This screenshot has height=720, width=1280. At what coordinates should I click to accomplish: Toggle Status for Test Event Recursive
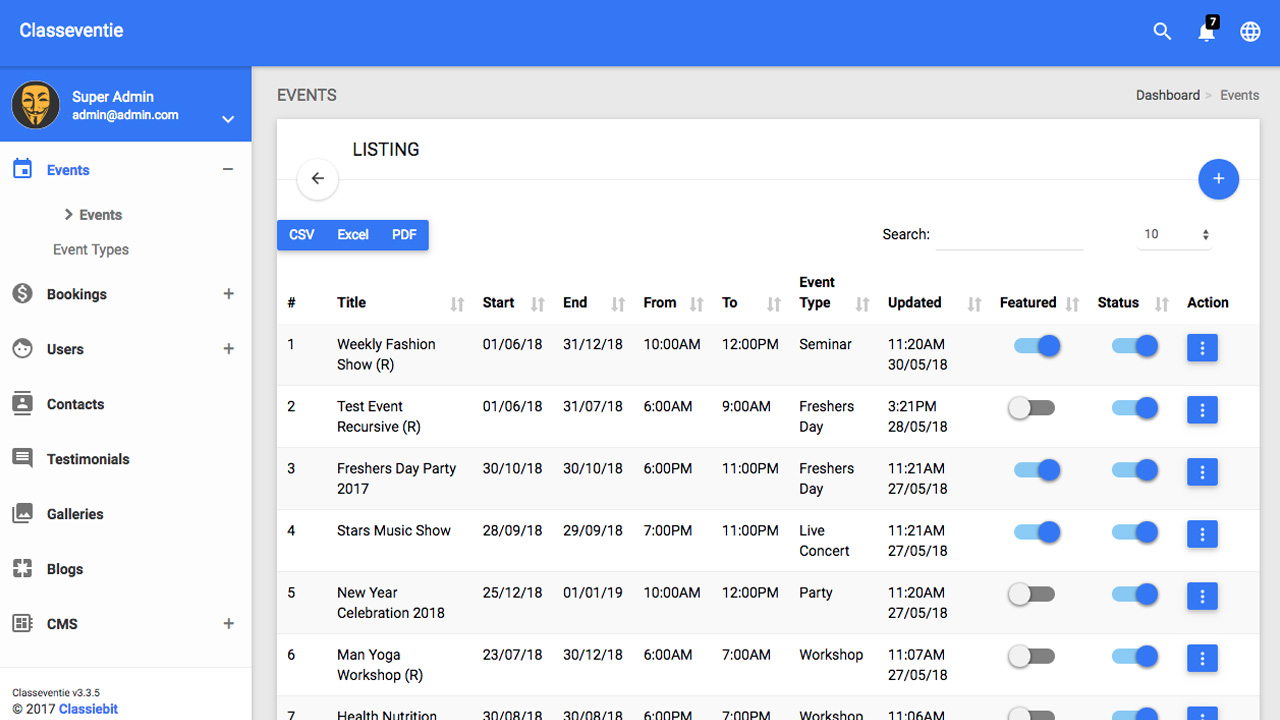coord(1135,408)
